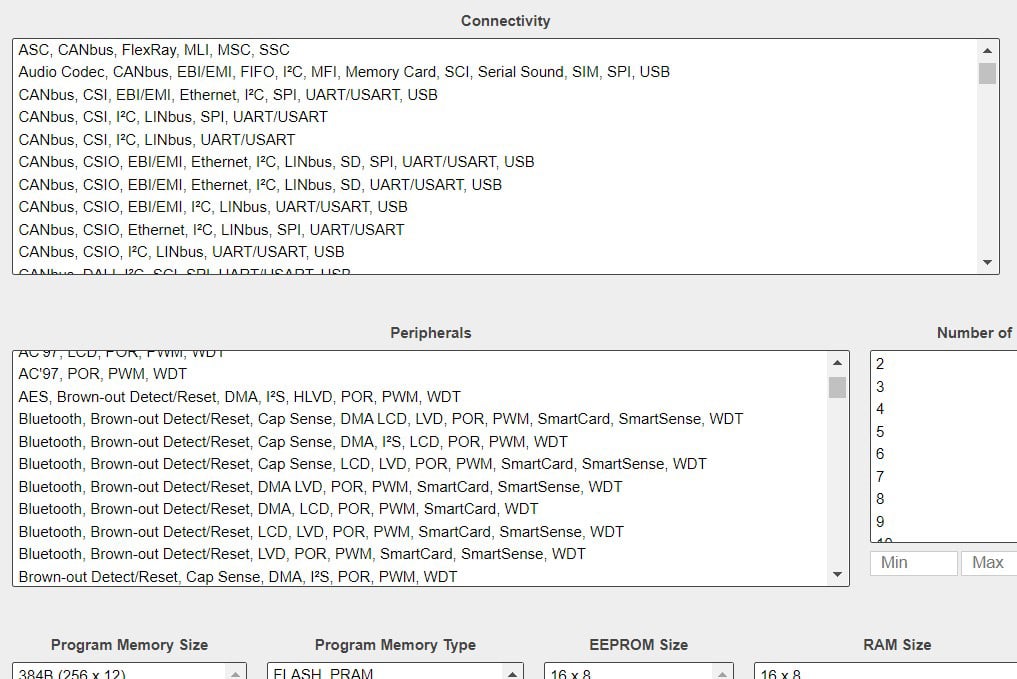
Task: Click the Connectivity list scroll-down arrow
Action: click(988, 263)
